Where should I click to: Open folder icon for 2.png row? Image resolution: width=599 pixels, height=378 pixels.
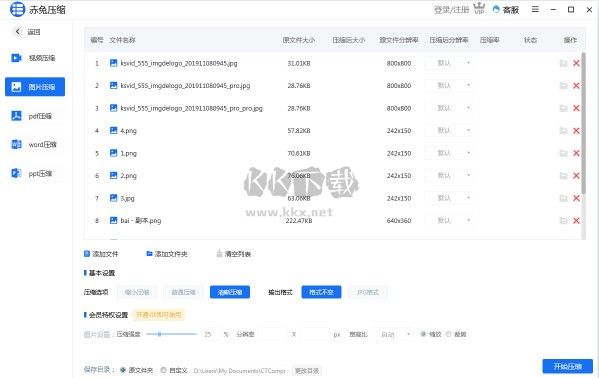click(x=563, y=176)
